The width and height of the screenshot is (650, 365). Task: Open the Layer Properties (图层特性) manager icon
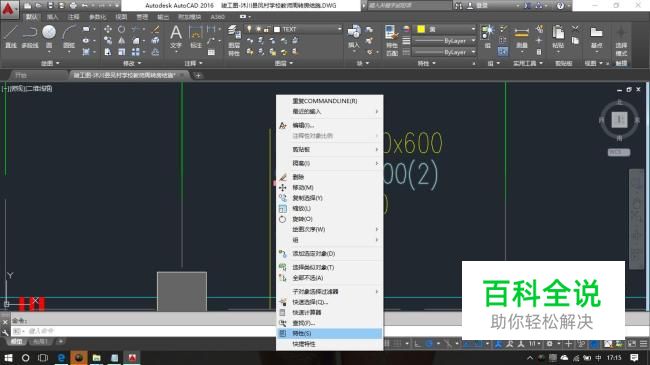234,40
